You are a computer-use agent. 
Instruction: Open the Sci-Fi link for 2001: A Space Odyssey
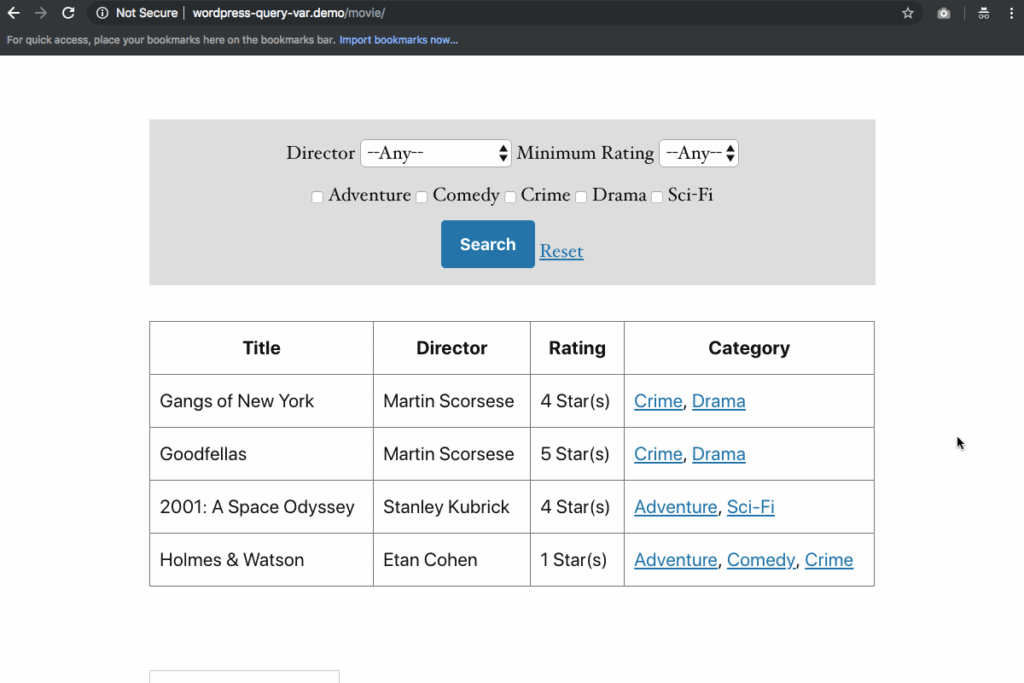[x=750, y=507]
